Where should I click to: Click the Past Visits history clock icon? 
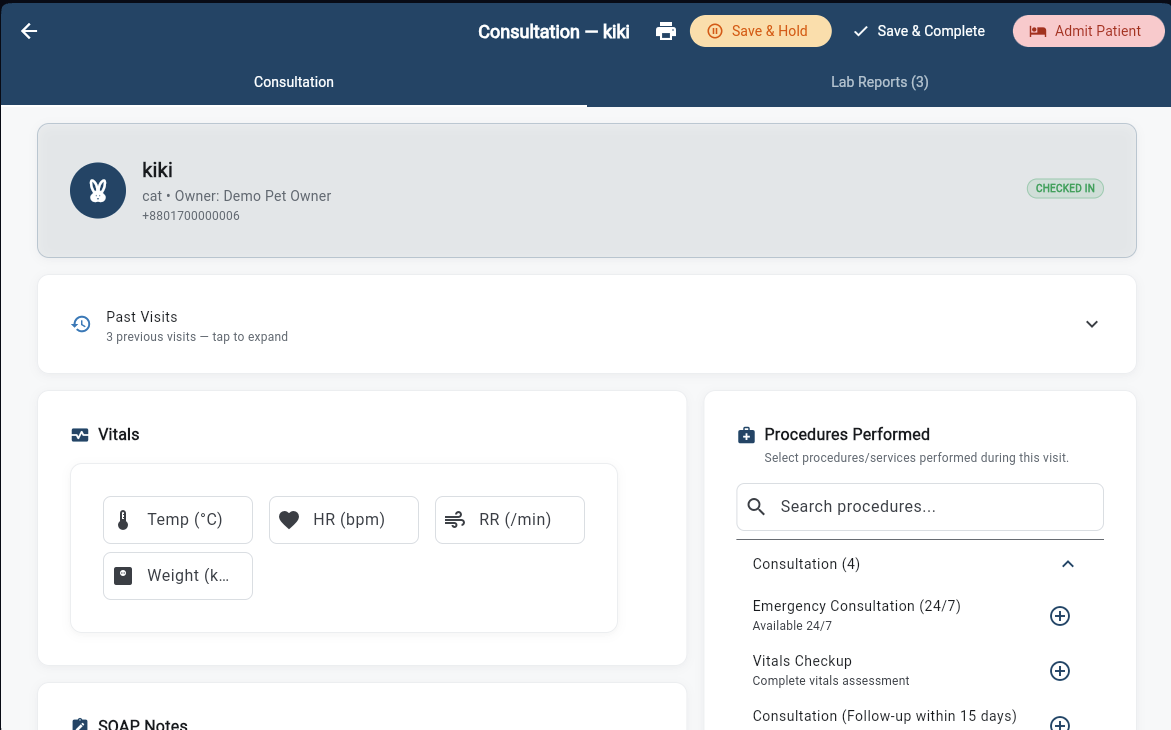pos(80,324)
